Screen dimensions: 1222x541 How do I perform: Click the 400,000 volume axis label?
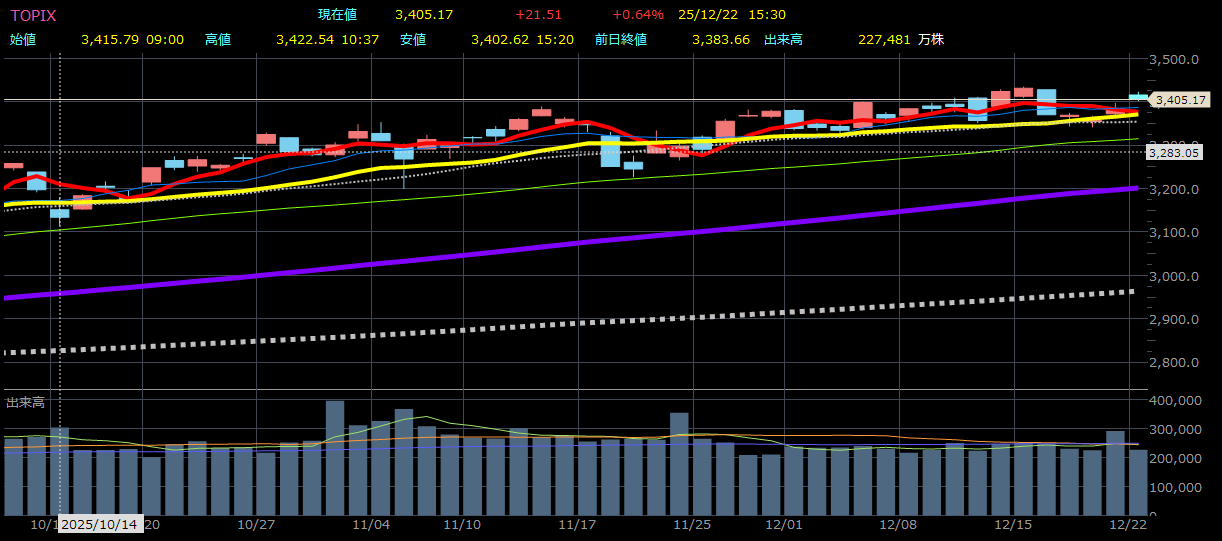click(1173, 400)
